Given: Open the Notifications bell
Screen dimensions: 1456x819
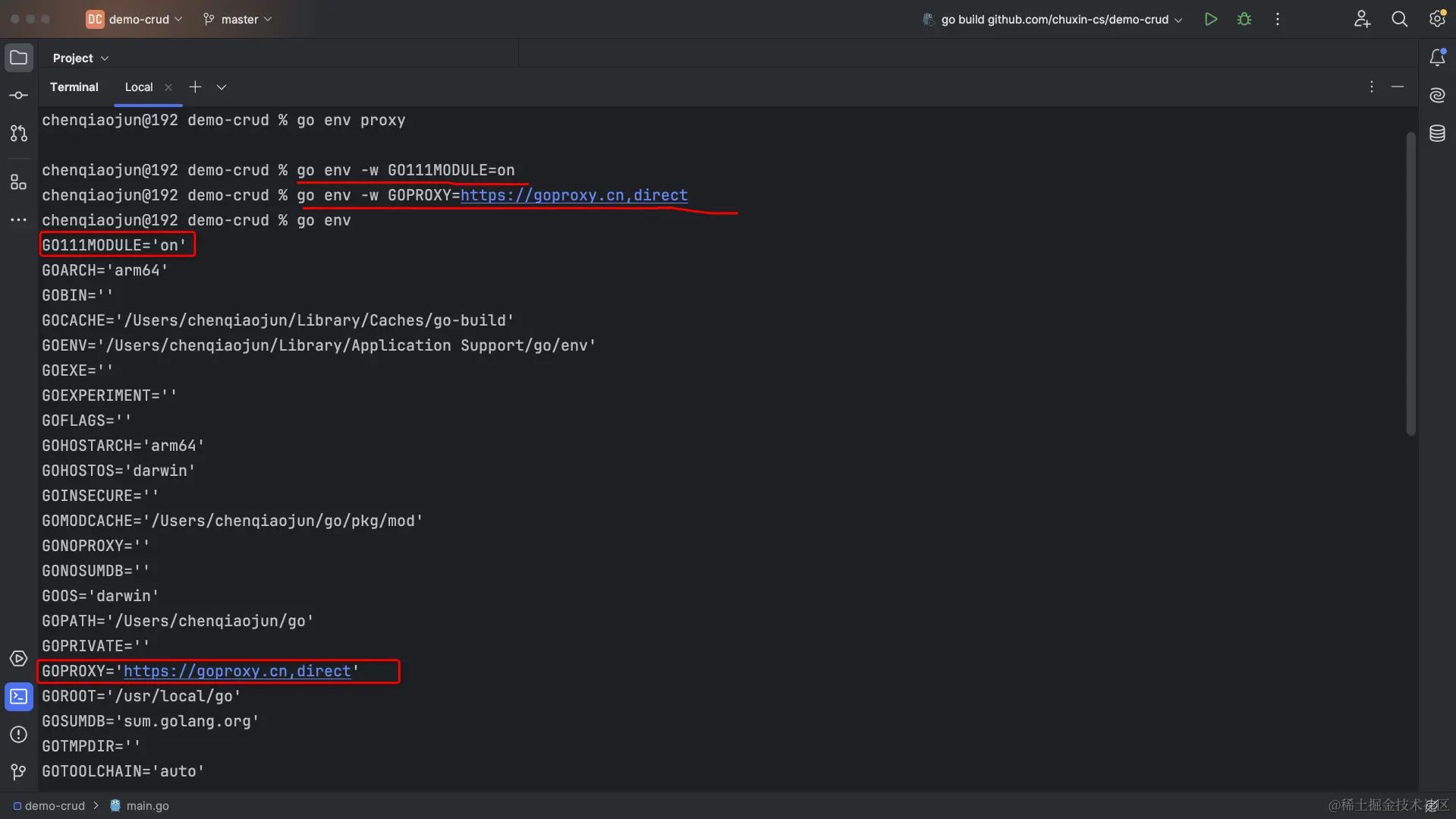Looking at the screenshot, I should click(x=1437, y=58).
